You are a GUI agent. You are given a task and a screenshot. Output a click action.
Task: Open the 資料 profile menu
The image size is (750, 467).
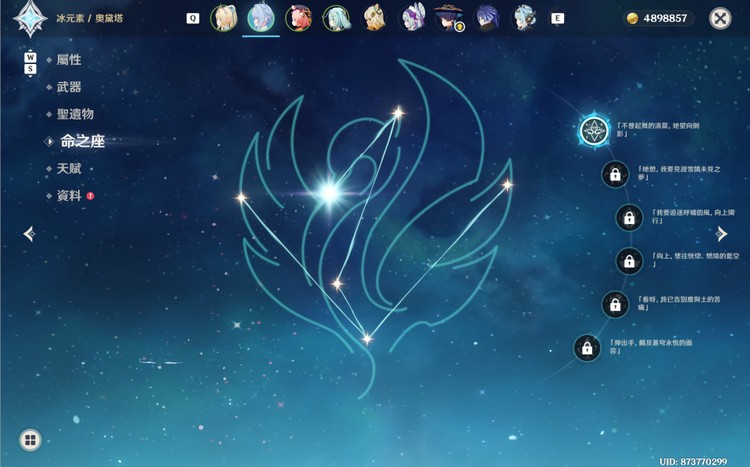click(69, 196)
